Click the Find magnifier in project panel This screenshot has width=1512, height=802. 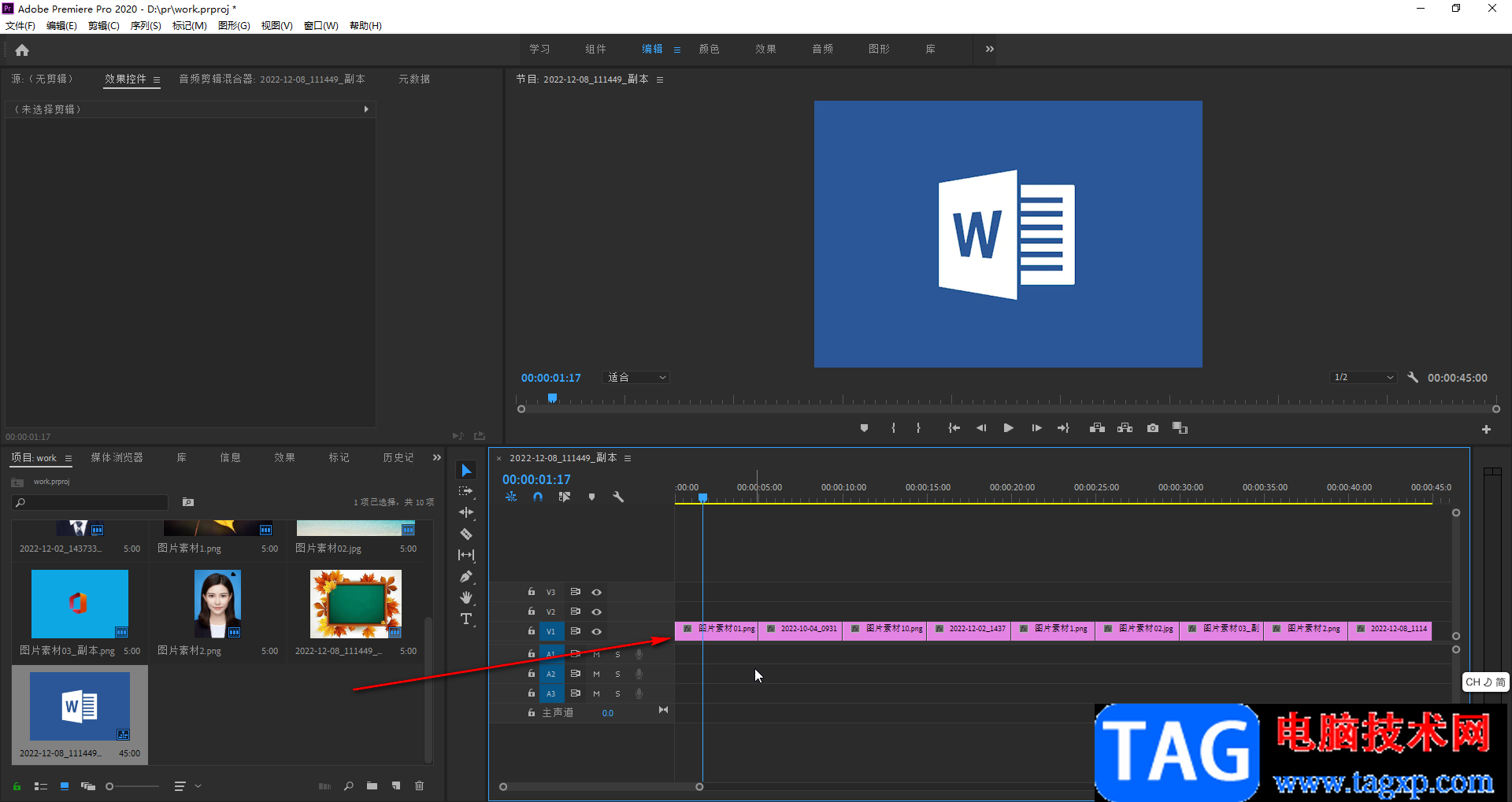(349, 785)
